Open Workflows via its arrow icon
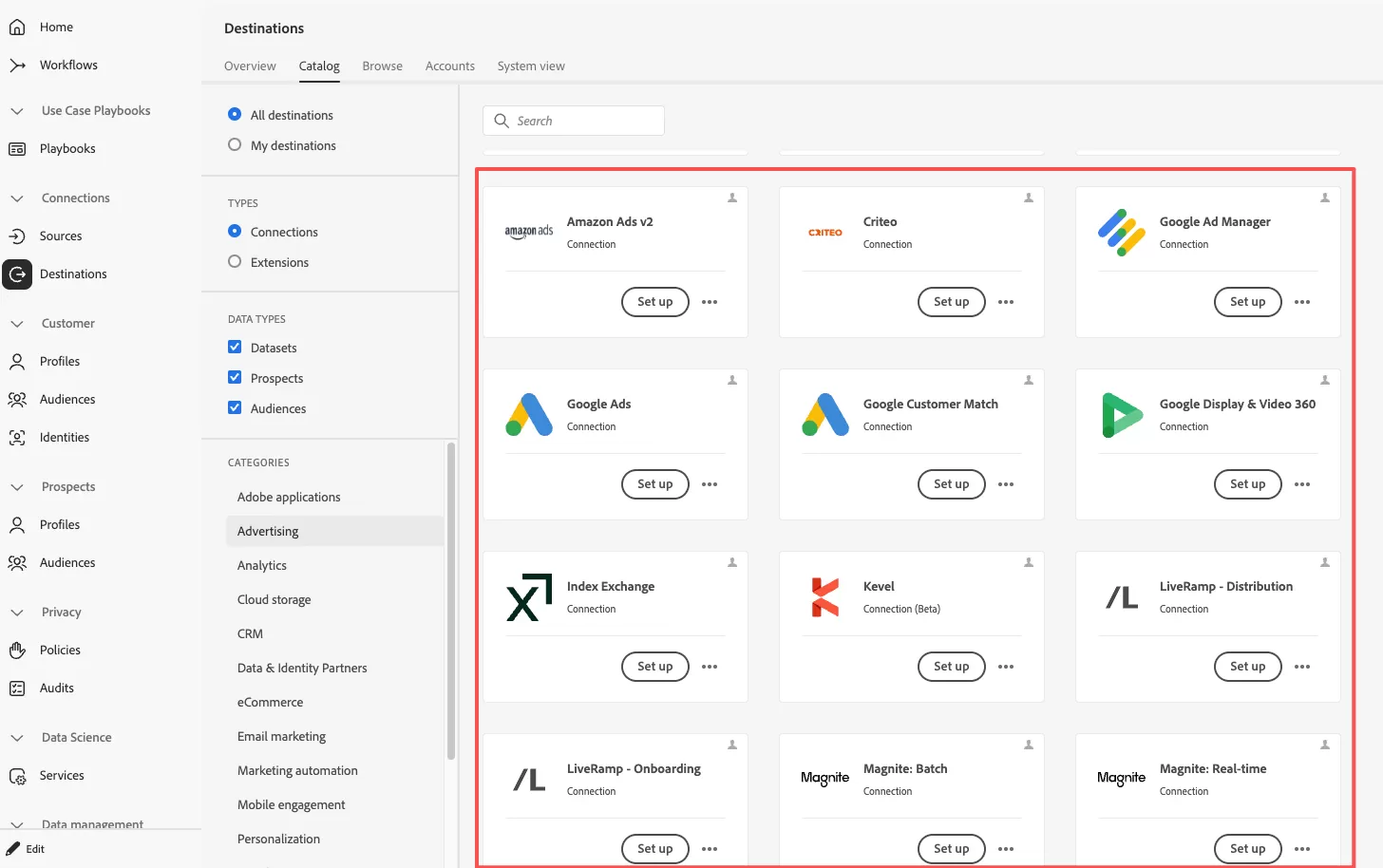The height and width of the screenshot is (868, 1383). 17,66
